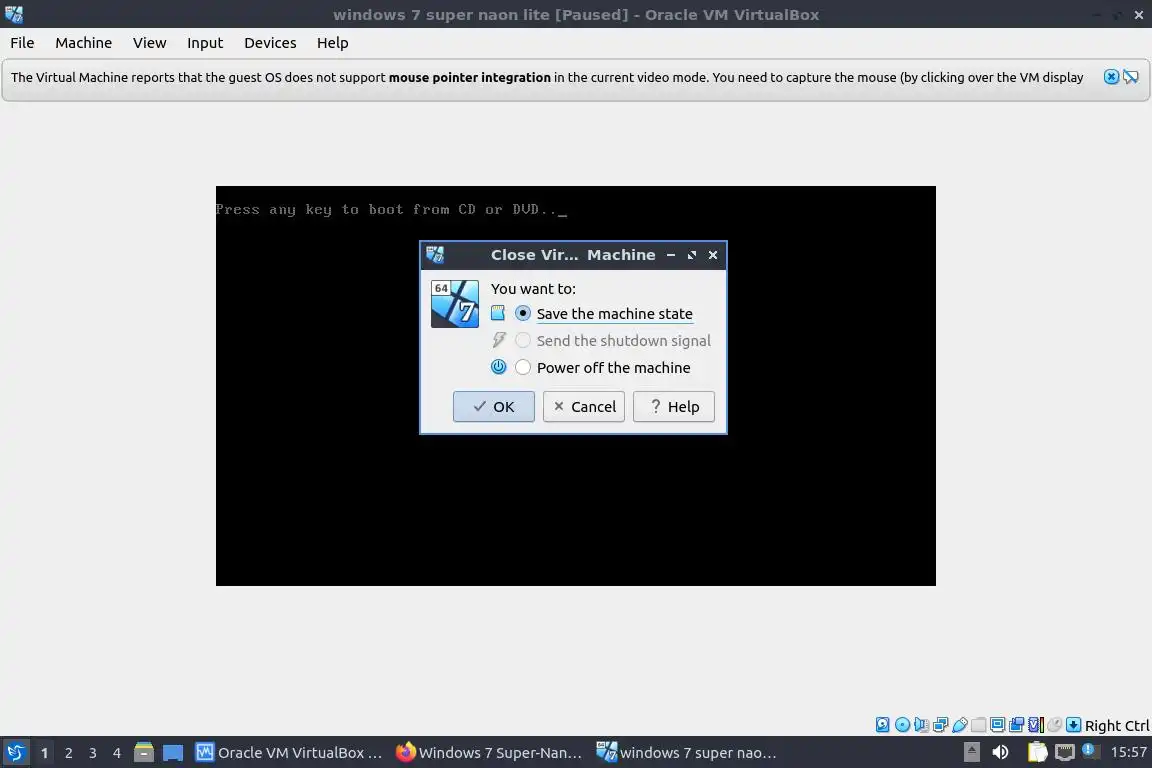This screenshot has height=768, width=1152.
Task: Switch to virtual desktop 1
Action: [45, 753]
